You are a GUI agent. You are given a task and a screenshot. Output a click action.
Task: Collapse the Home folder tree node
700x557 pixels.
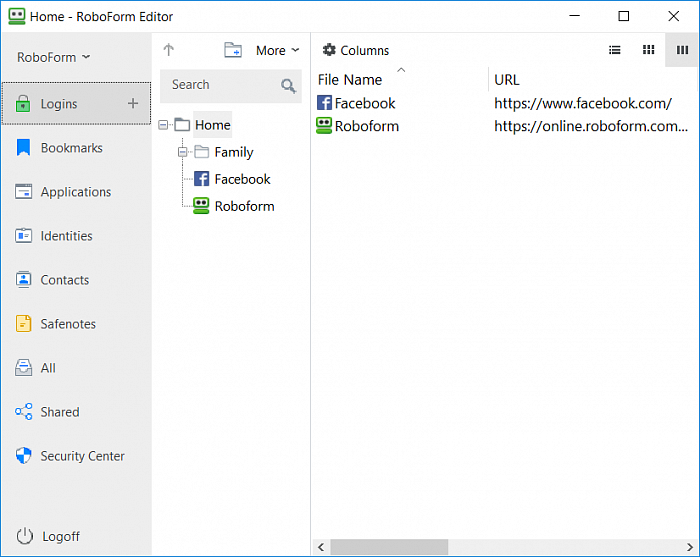163,125
